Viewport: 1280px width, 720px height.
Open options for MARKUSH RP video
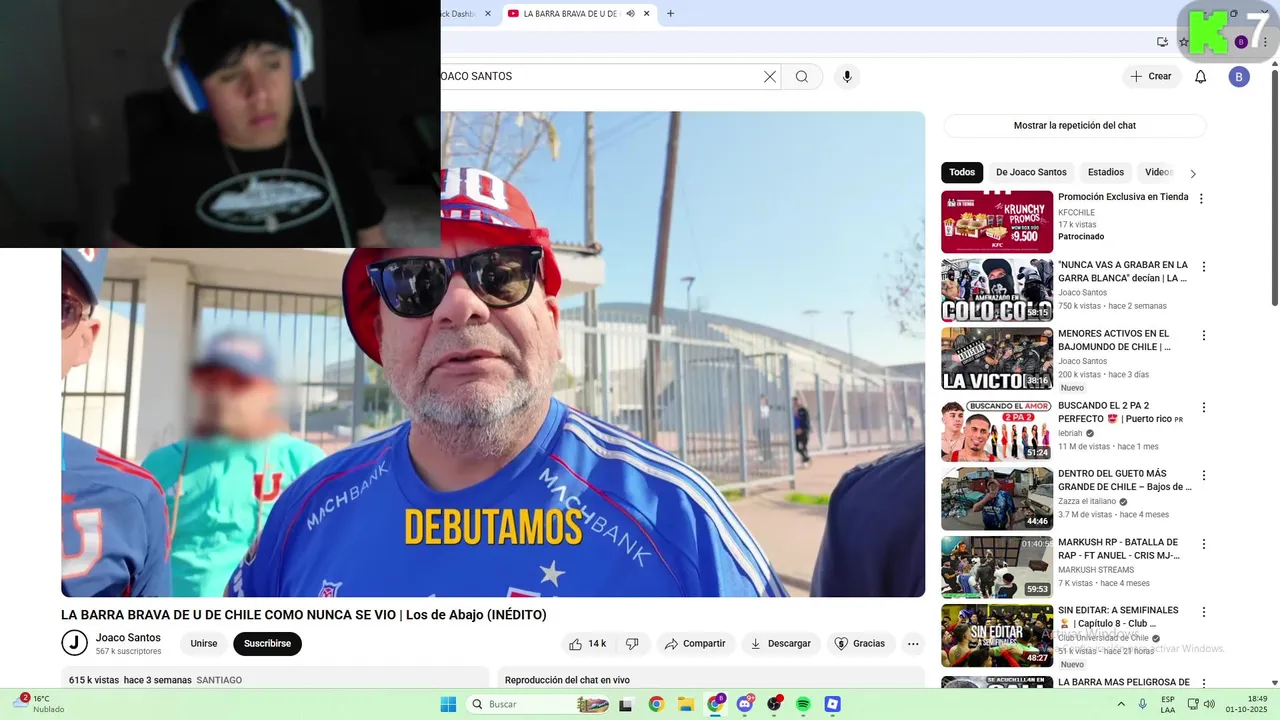click(x=1204, y=545)
